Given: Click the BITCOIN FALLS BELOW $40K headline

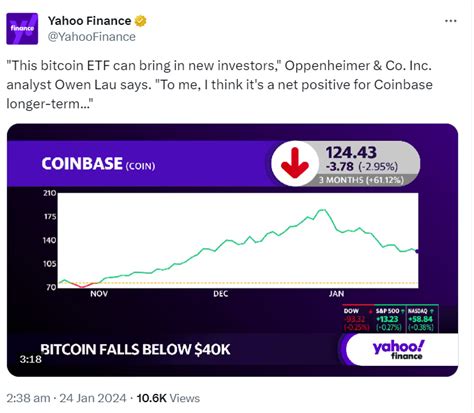Looking at the screenshot, I should tap(135, 349).
